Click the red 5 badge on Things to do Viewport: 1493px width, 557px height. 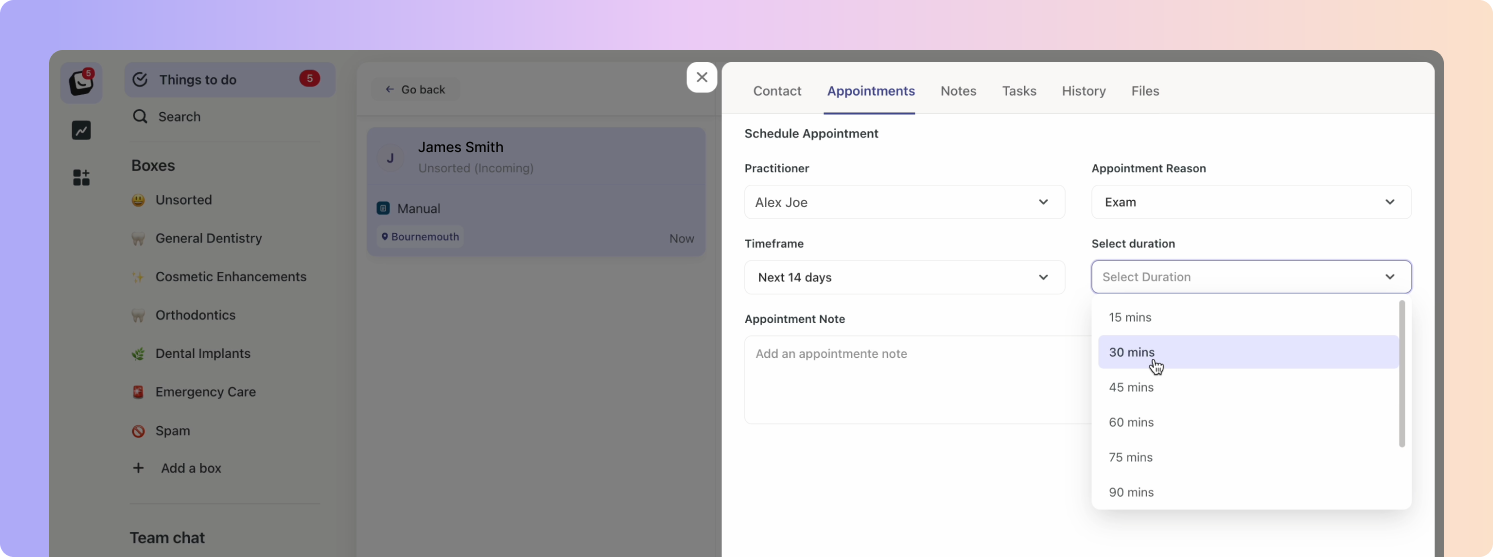pyautogui.click(x=309, y=79)
